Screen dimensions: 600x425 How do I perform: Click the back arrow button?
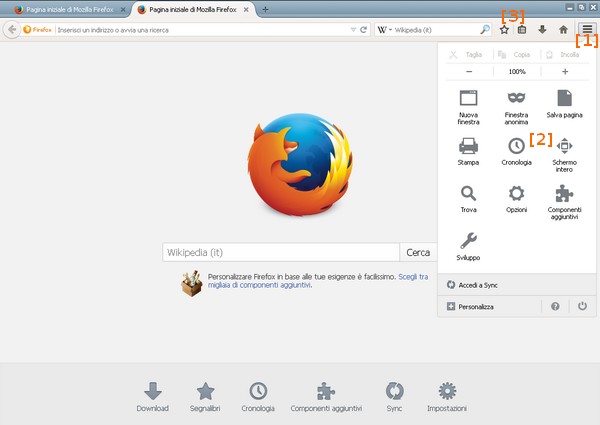coord(12,29)
